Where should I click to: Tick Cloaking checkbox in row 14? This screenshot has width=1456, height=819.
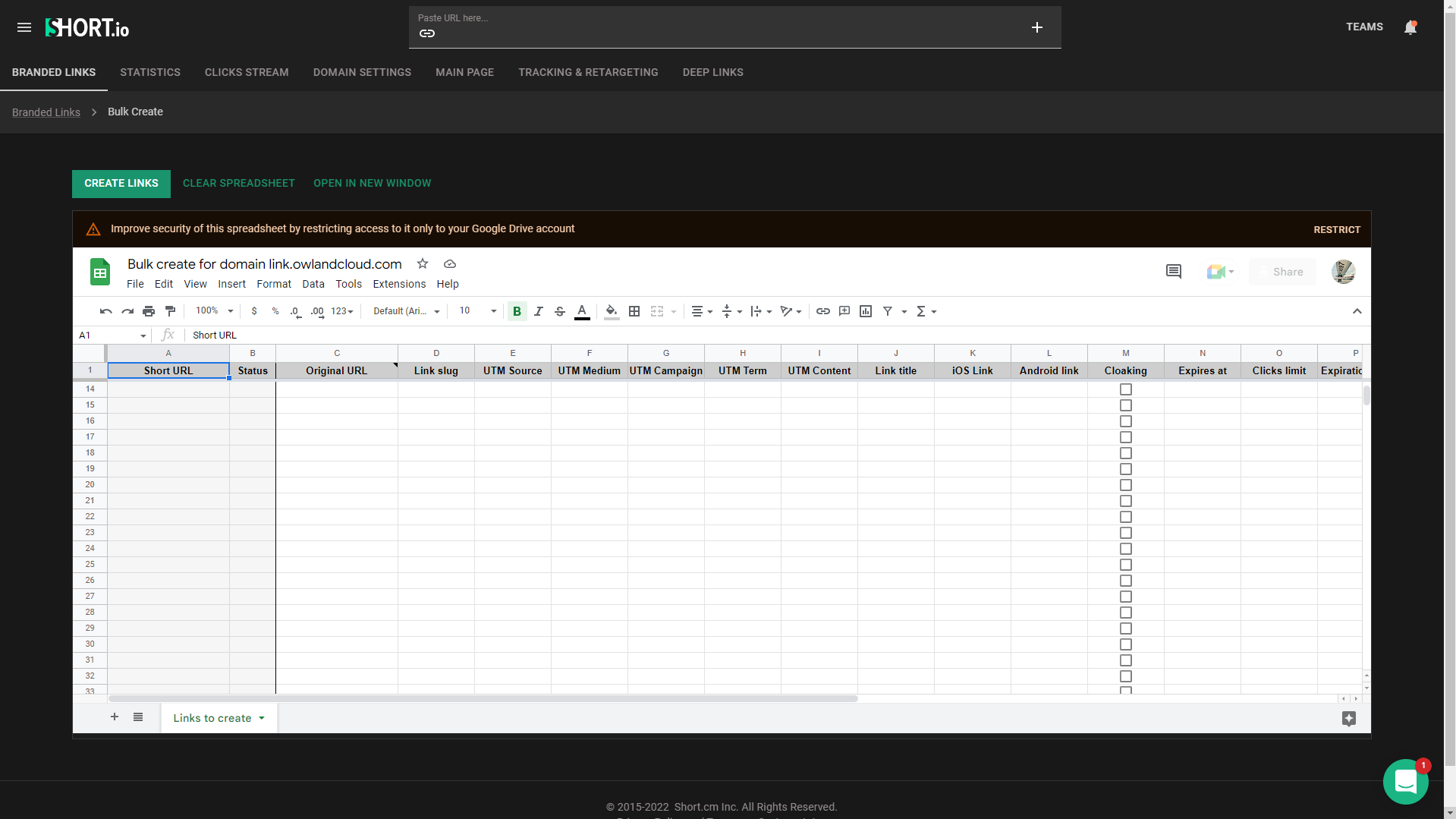[1126, 389]
